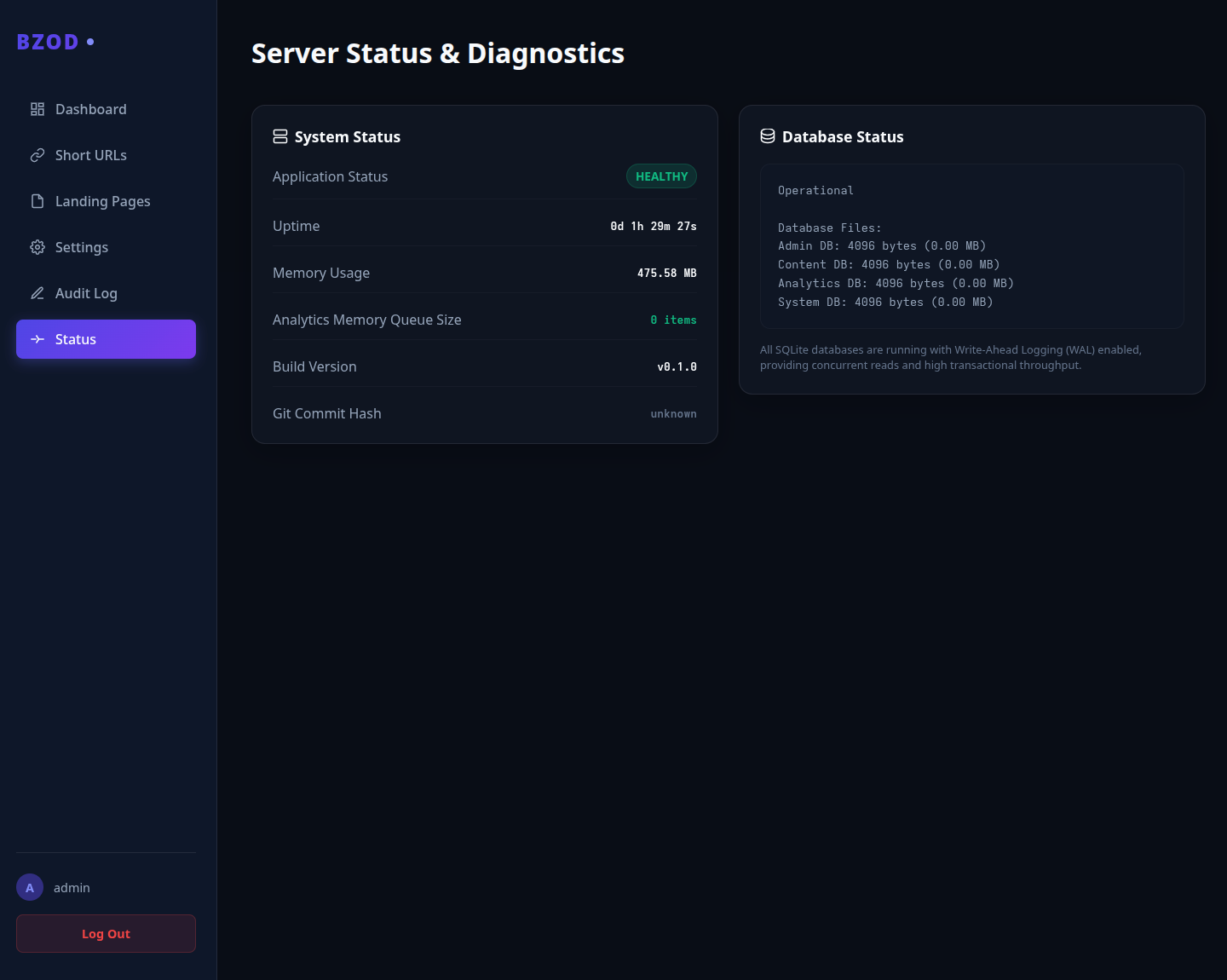Open the Dashboard menu item

coord(106,109)
